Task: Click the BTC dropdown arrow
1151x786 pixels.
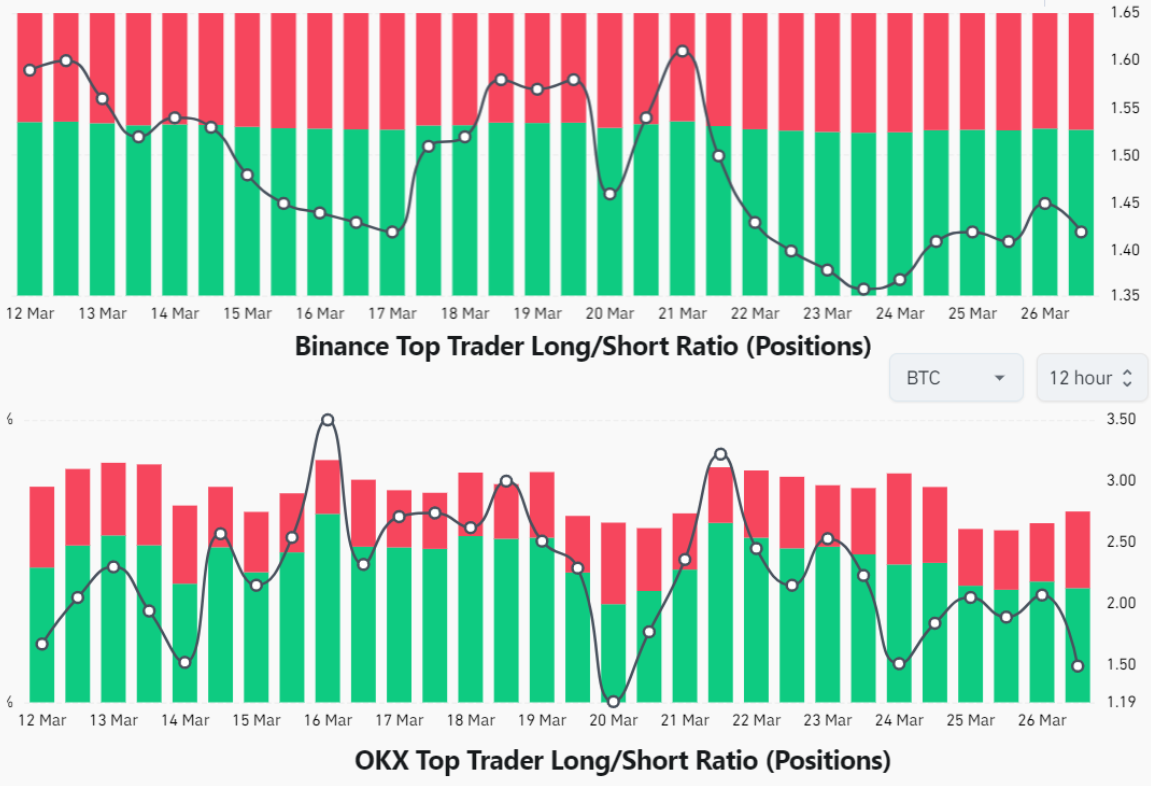Action: (x=999, y=379)
